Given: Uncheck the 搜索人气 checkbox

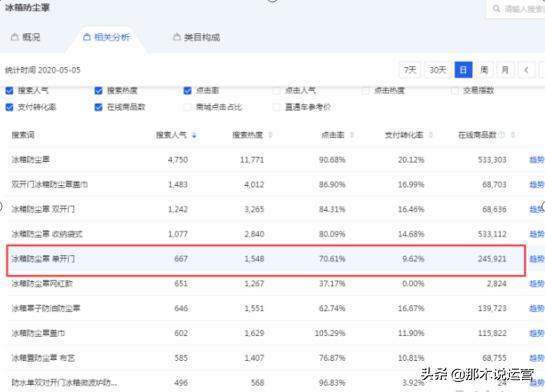Looking at the screenshot, I should coord(9,91).
